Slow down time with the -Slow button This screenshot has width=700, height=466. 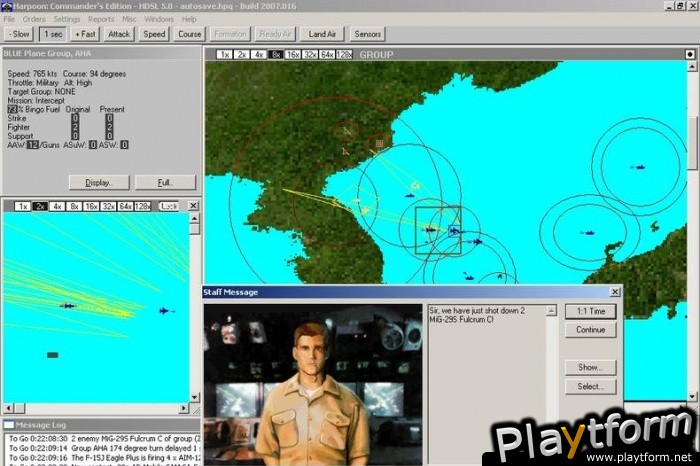(x=19, y=34)
